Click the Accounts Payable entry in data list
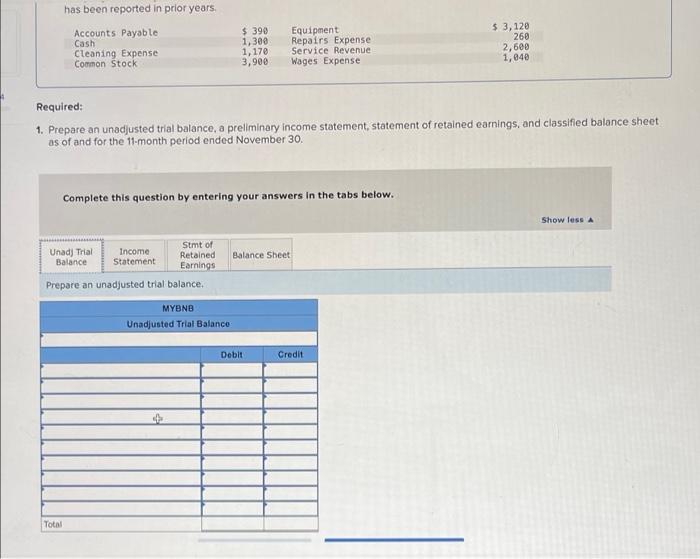The image size is (700, 559). (116, 33)
